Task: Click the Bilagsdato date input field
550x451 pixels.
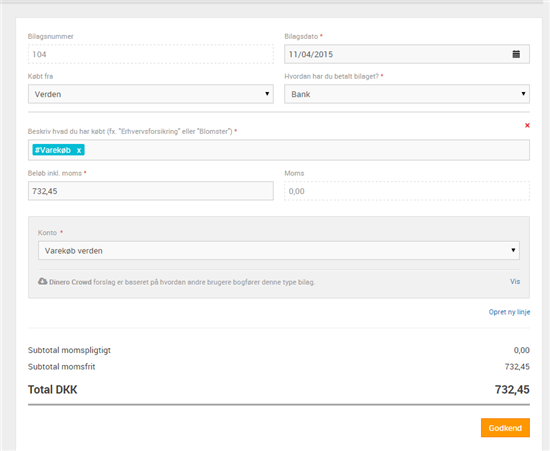Action: tap(407, 54)
